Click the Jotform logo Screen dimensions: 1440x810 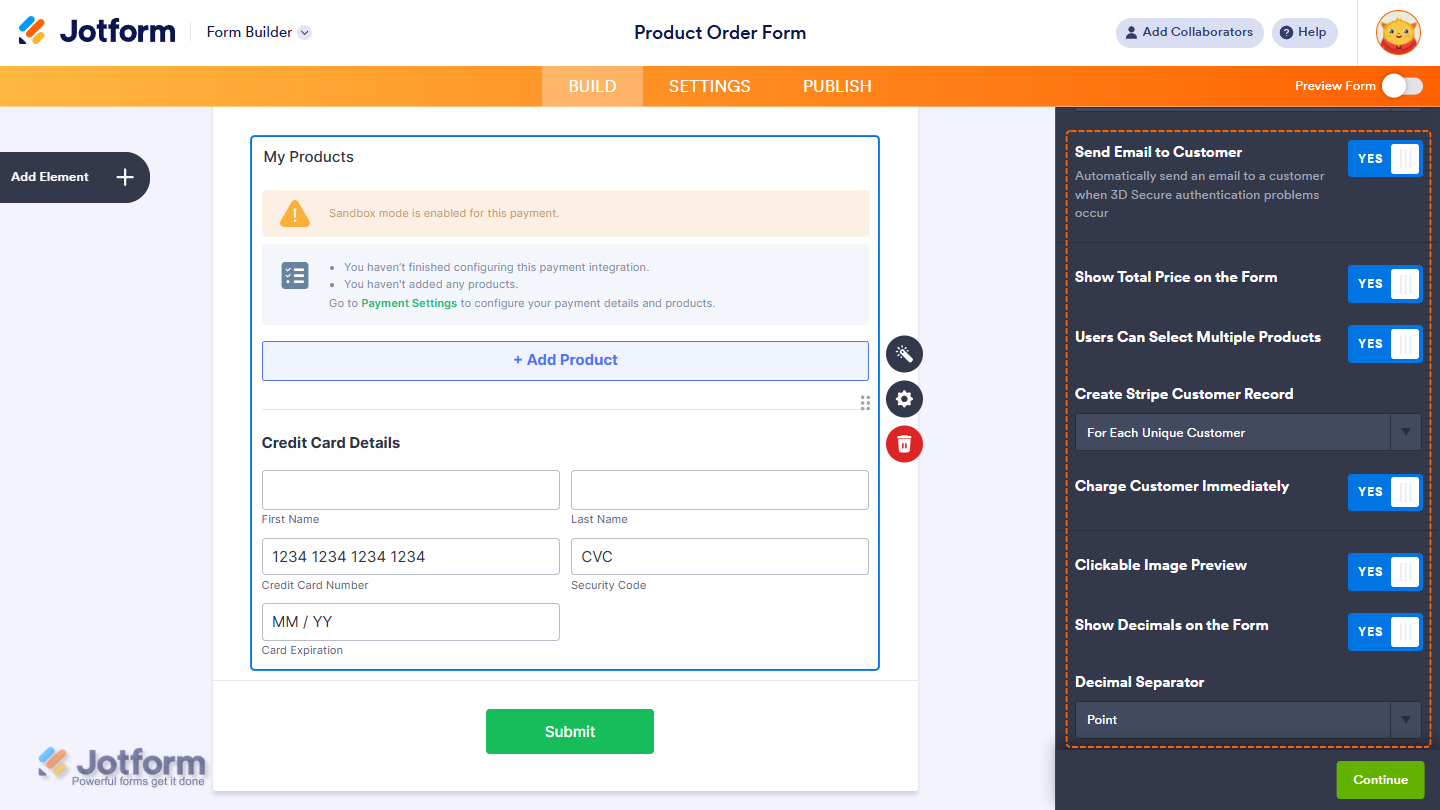tap(96, 30)
